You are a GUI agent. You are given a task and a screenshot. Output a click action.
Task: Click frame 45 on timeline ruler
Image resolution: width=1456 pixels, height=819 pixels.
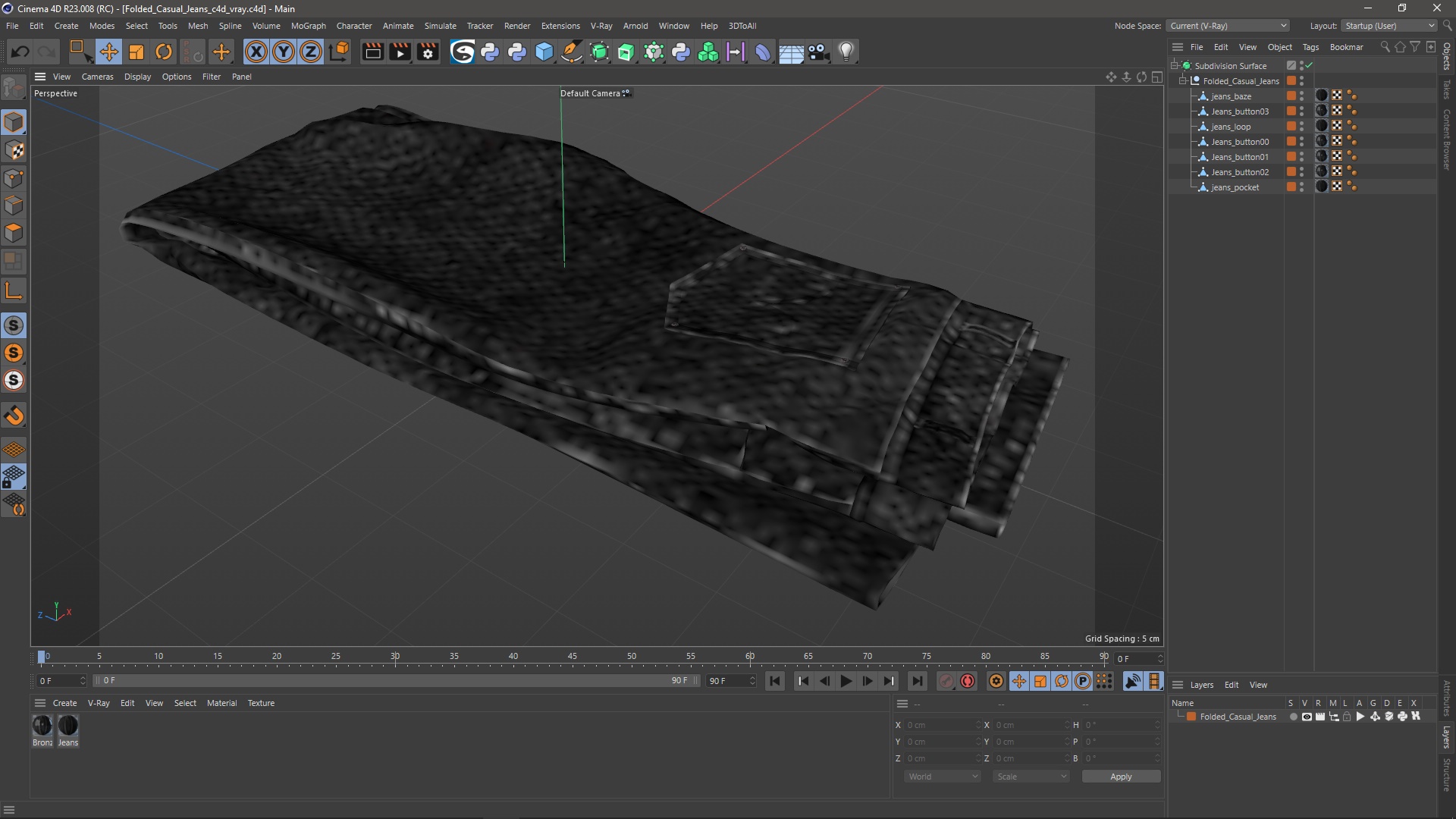coord(572,657)
